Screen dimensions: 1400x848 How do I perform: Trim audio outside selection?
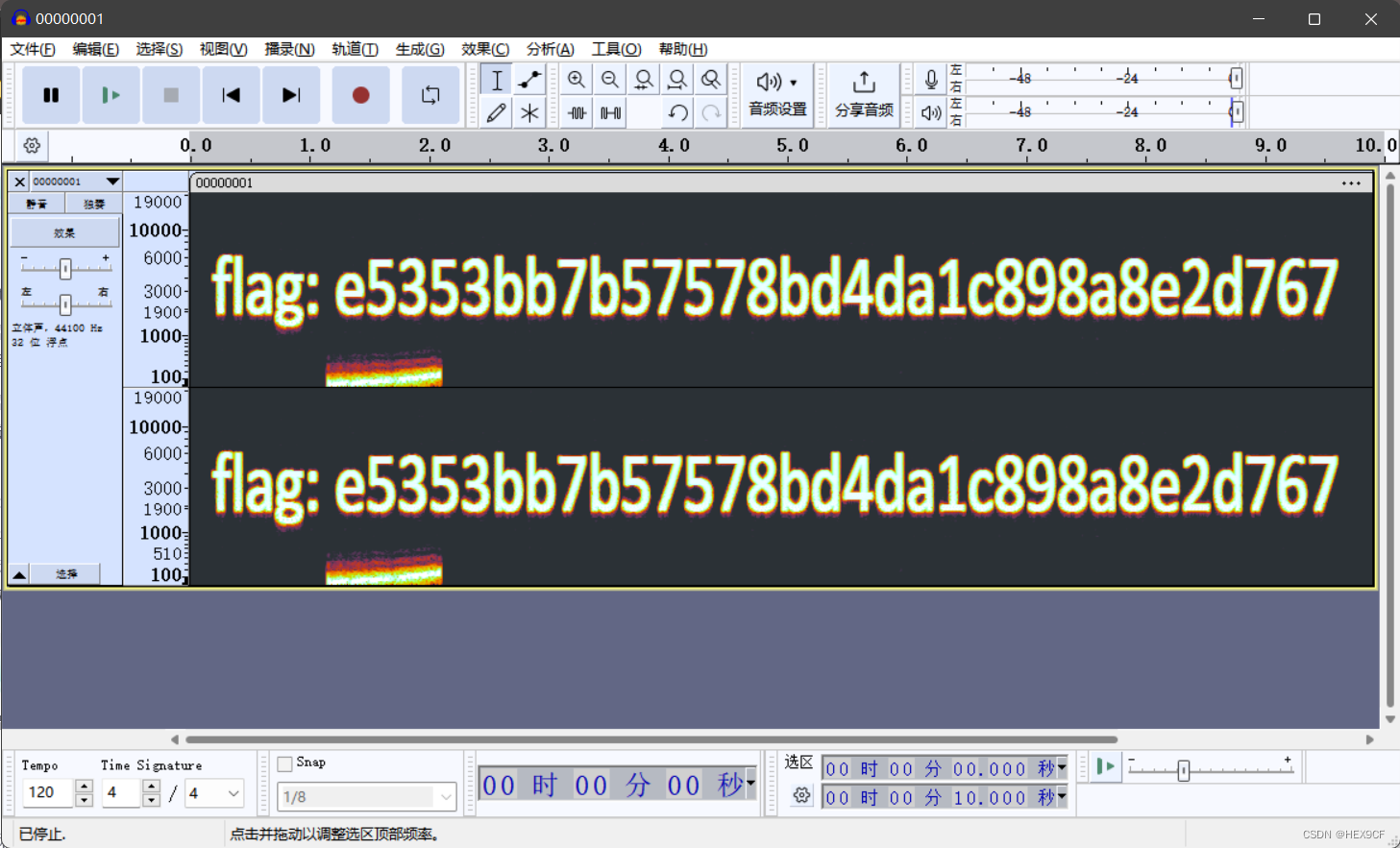tap(577, 112)
